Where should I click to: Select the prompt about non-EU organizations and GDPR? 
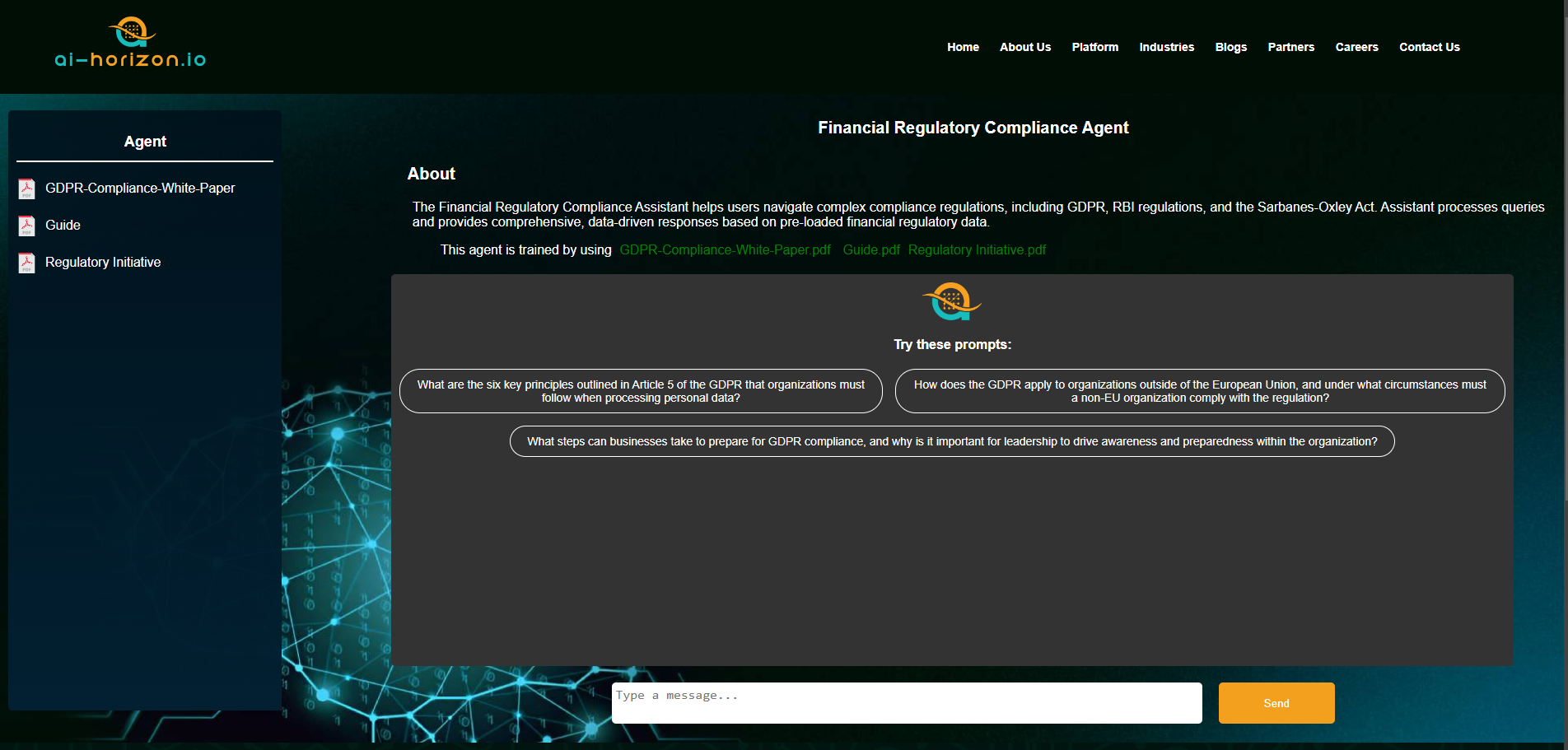1200,391
